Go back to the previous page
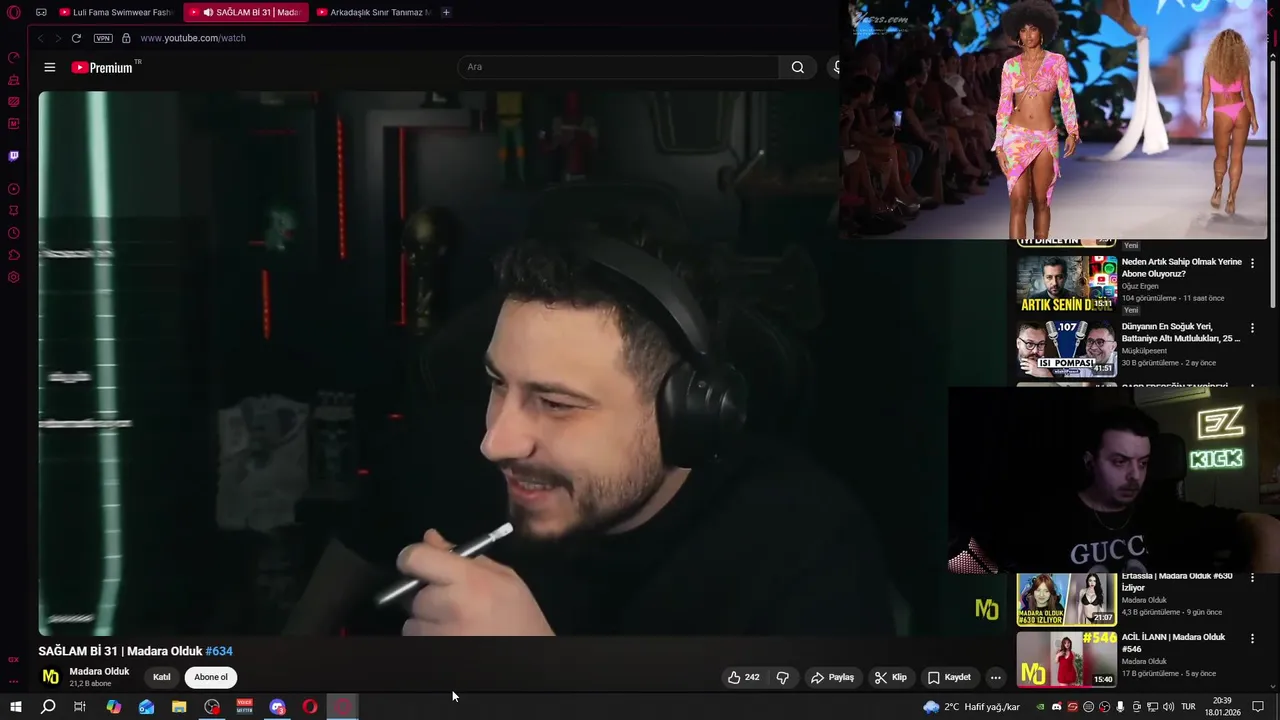The image size is (1280, 720). pyautogui.click(x=40, y=38)
